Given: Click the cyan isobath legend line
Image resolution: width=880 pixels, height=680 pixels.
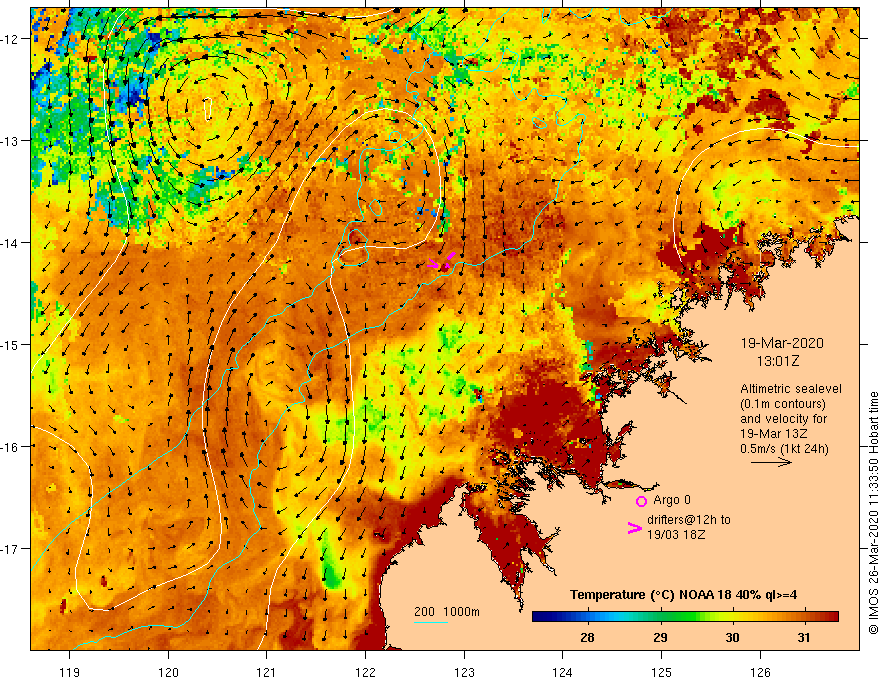Looking at the screenshot, I should coord(430,622).
